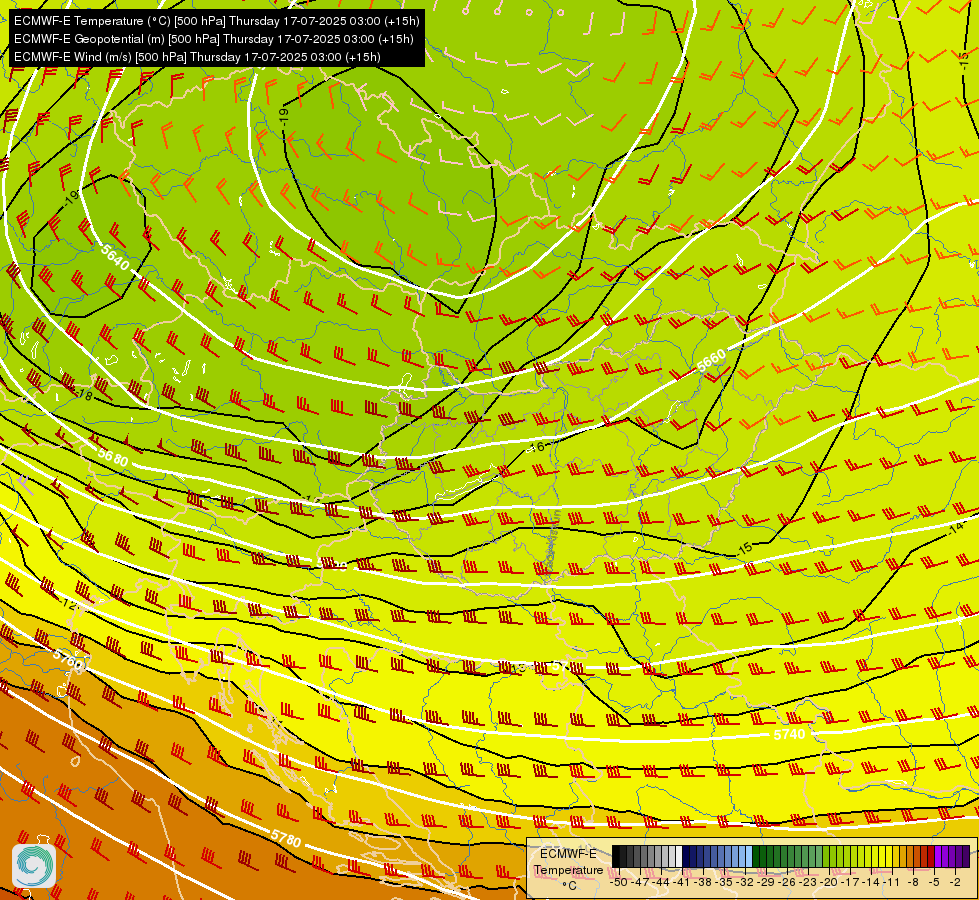This screenshot has height=900, width=979.
Task: Click the -38 tick label in the legend
Action: click(703, 883)
